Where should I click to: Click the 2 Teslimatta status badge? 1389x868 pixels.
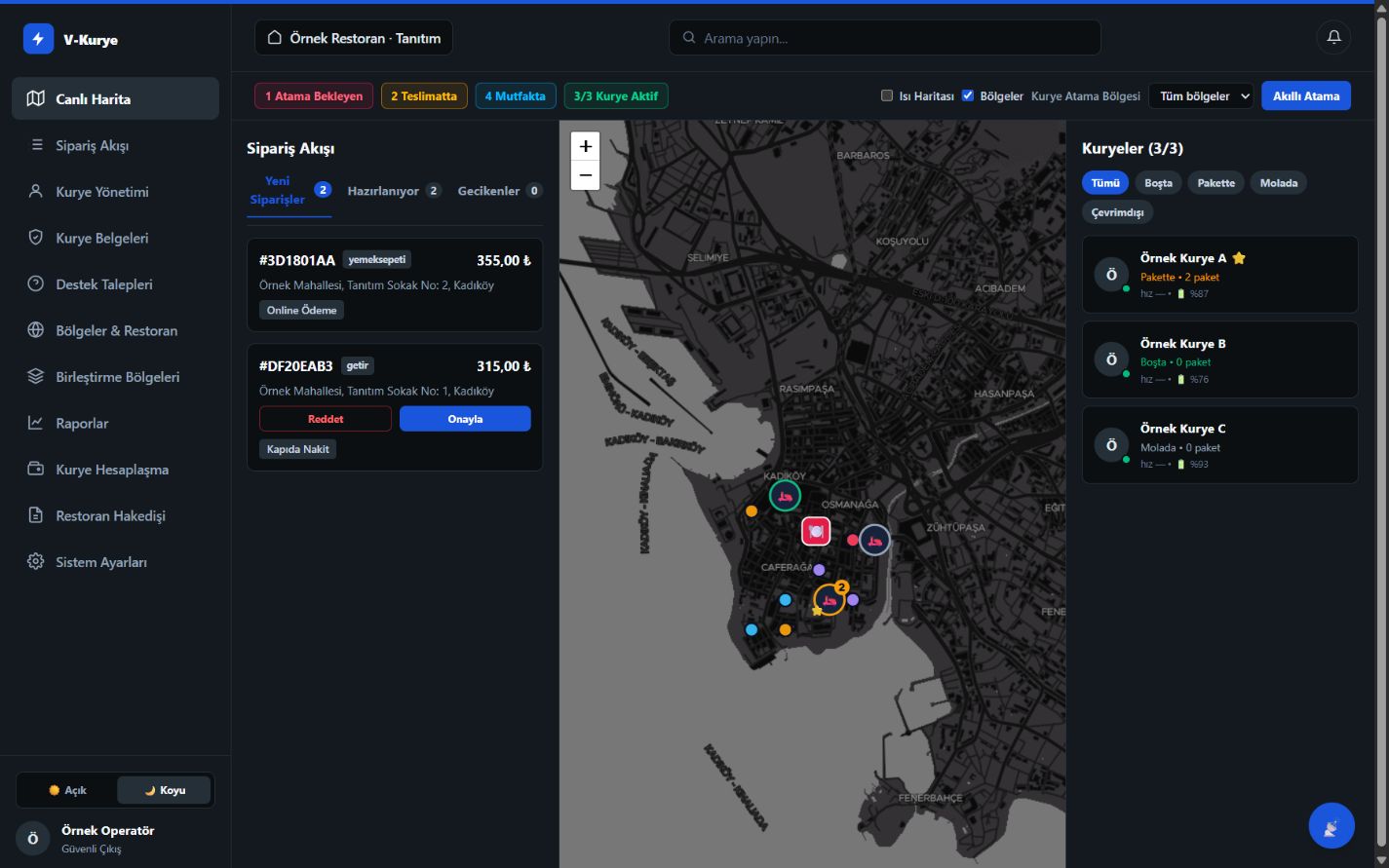click(424, 95)
